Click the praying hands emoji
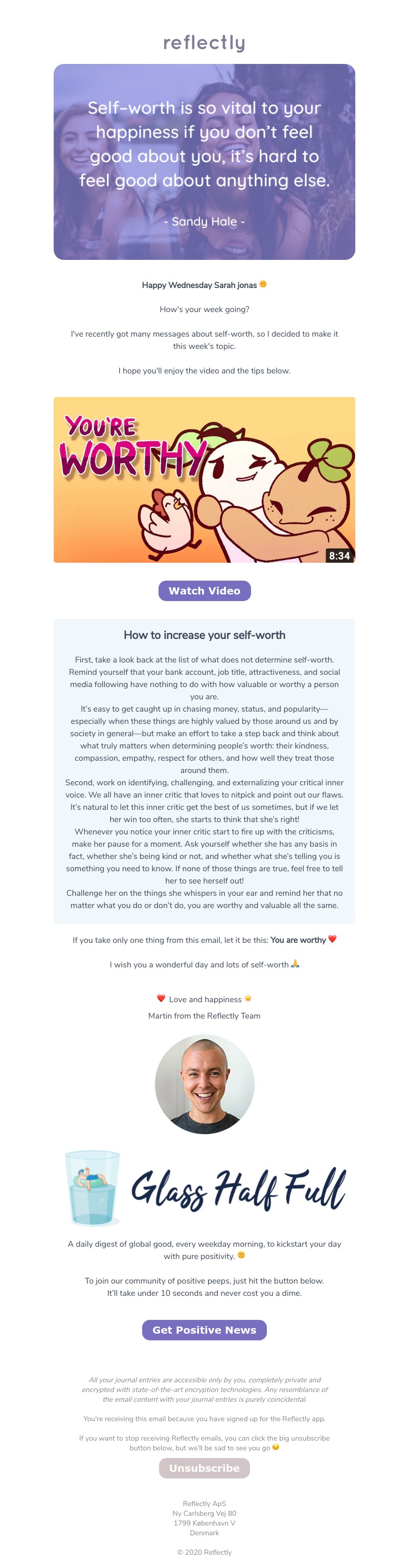Viewport: 409px width, 1568px height. click(295, 963)
